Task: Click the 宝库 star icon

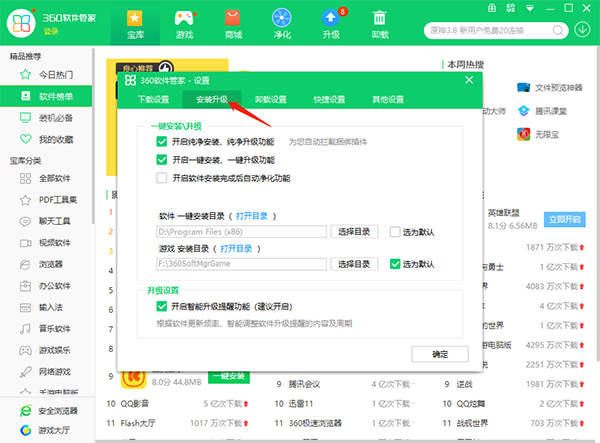Action: pyautogui.click(x=135, y=25)
